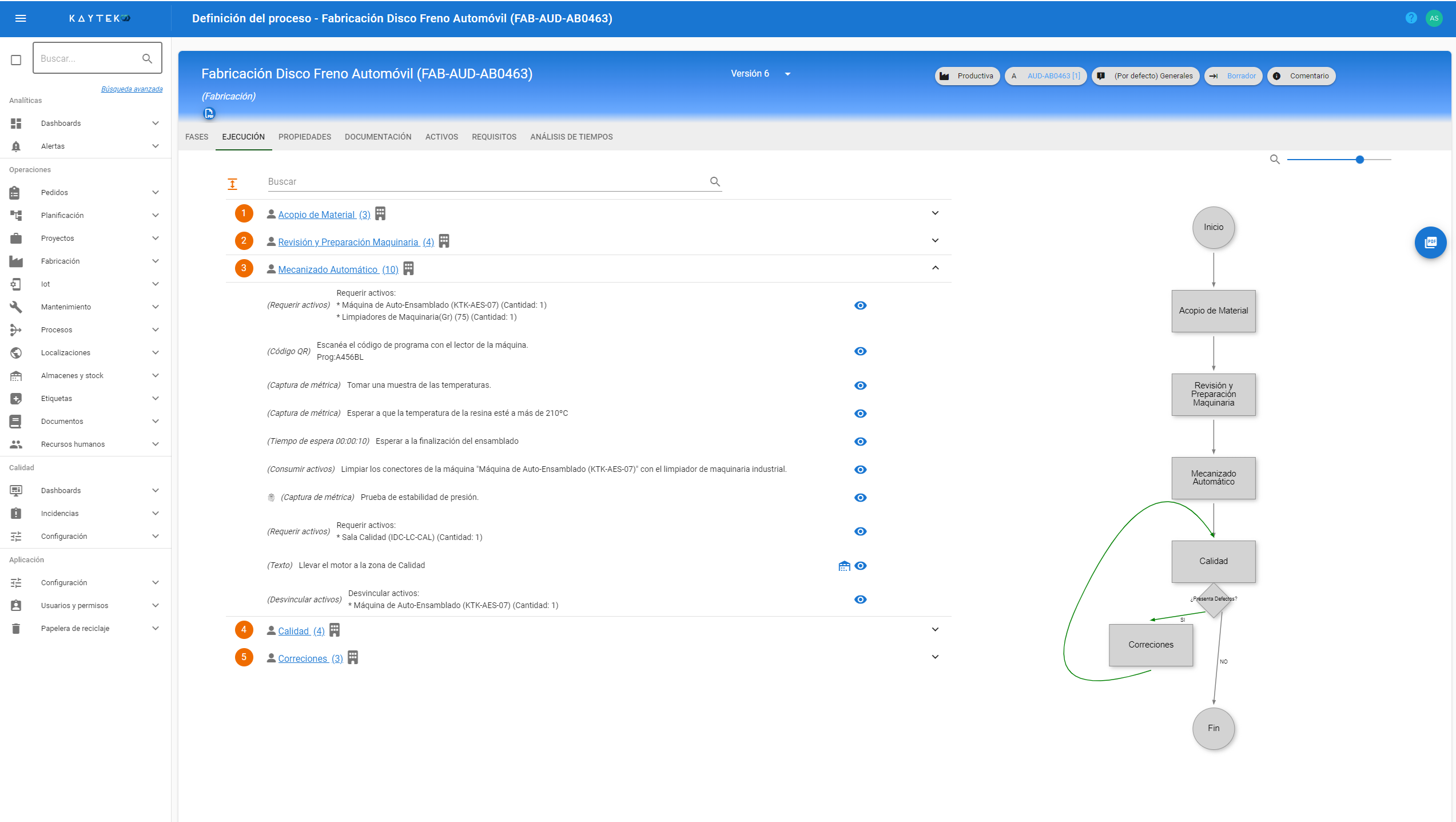The width and height of the screenshot is (1456, 822).
Task: Click the hamburger menu icon
Action: pyautogui.click(x=21, y=18)
